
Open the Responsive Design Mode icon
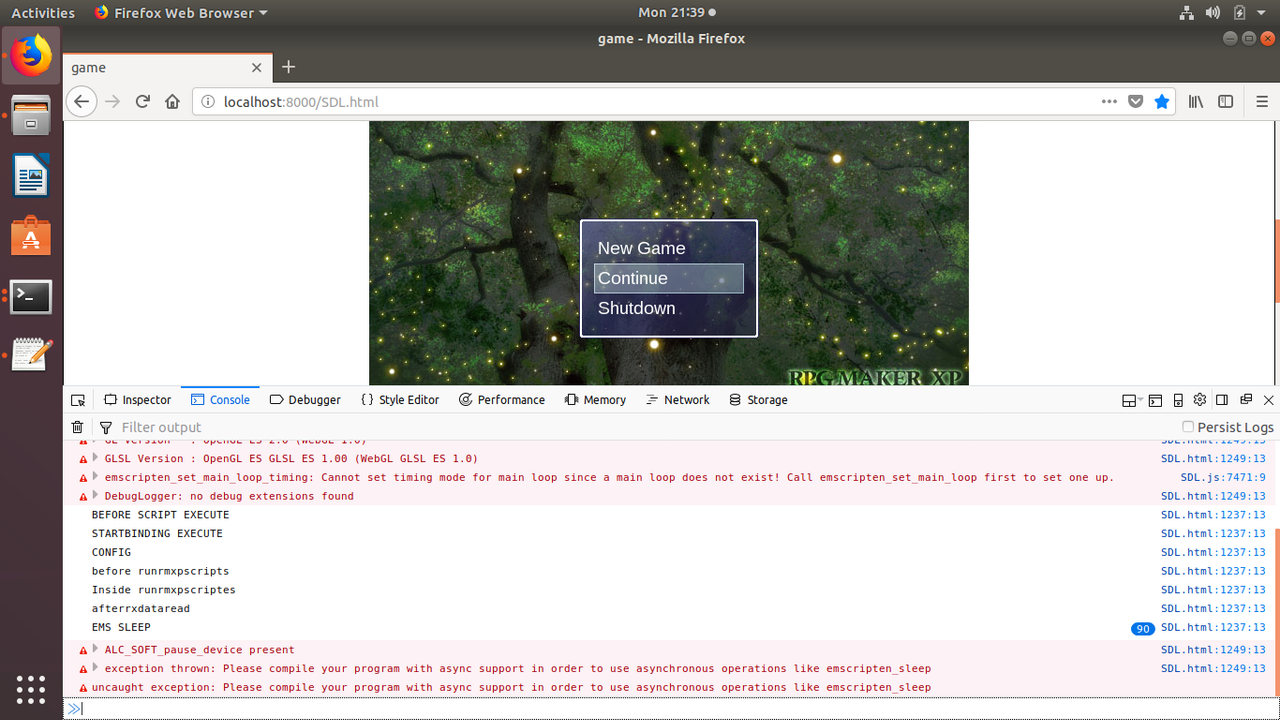point(1178,400)
